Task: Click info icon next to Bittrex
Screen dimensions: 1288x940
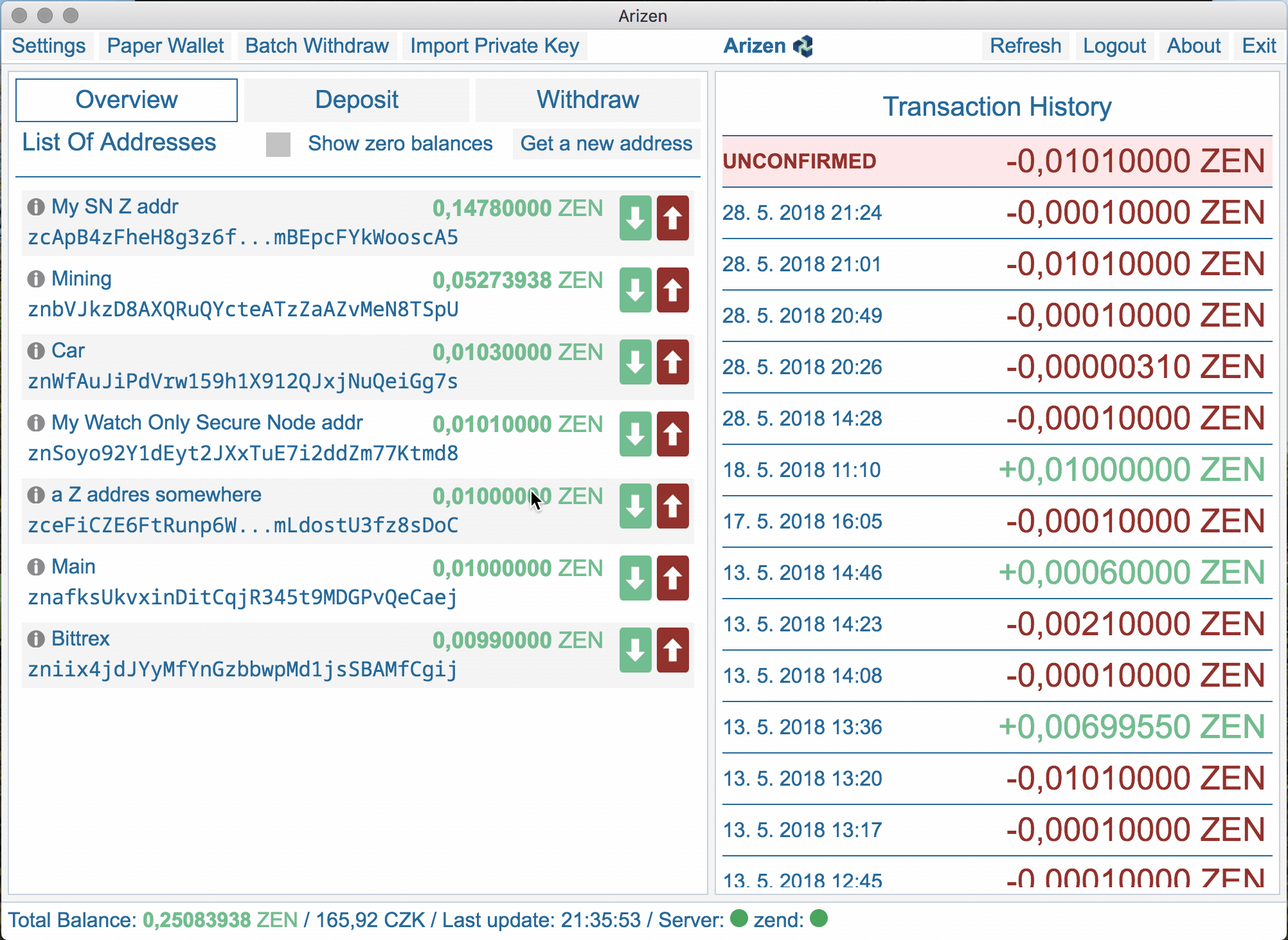Action: point(36,639)
